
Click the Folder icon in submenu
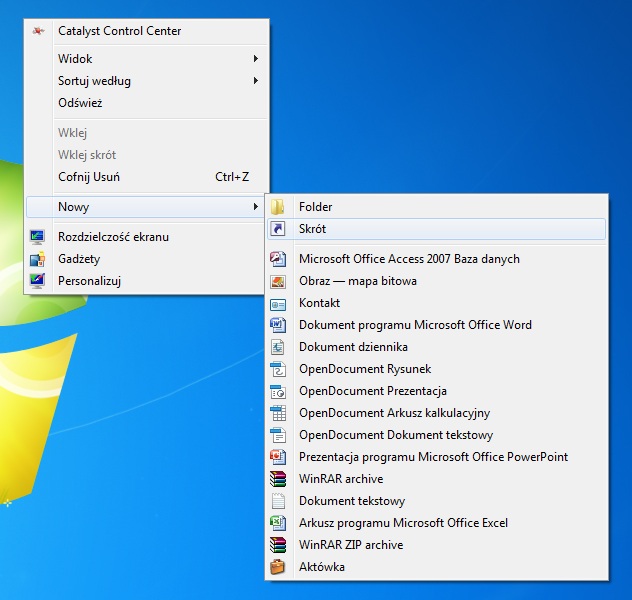coord(278,207)
